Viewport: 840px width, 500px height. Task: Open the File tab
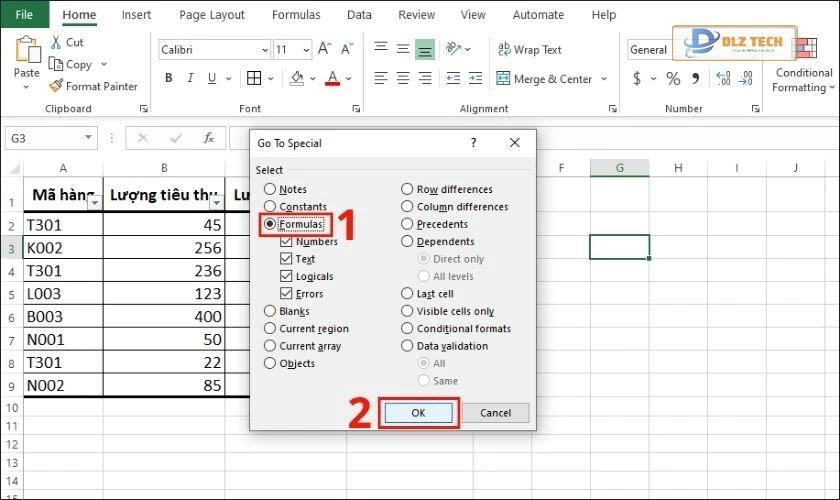click(x=24, y=14)
